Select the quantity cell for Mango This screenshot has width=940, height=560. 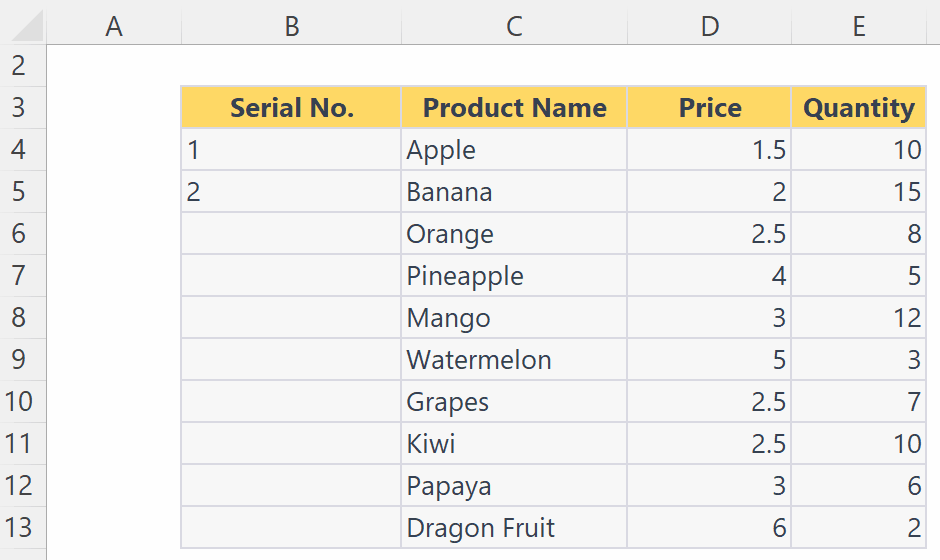coord(859,318)
